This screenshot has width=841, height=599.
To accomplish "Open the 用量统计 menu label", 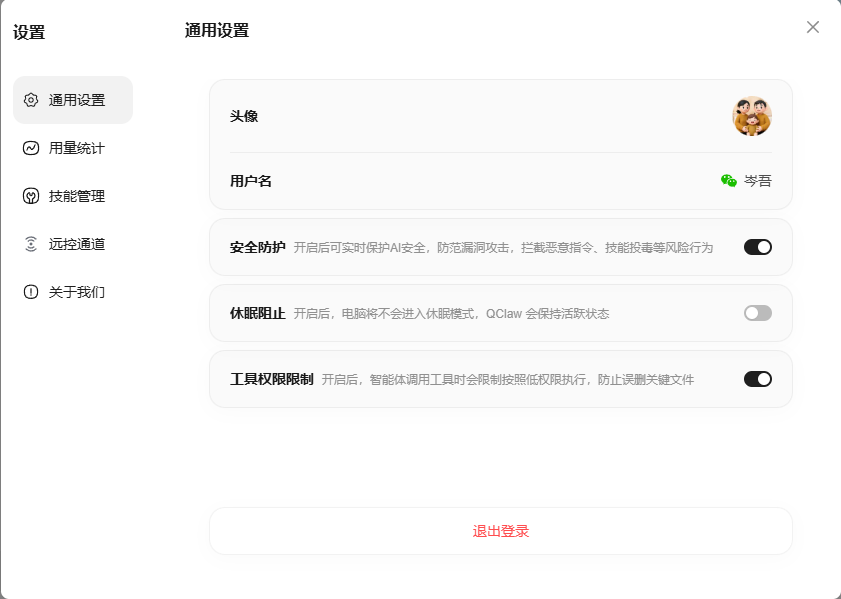I will point(77,148).
